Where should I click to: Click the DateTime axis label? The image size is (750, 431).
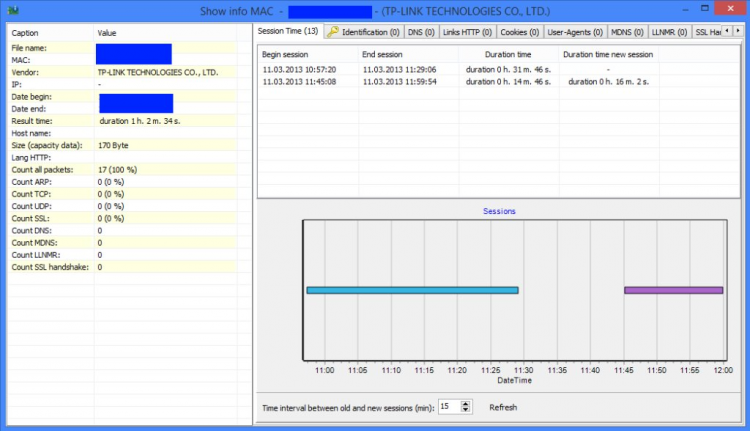(x=514, y=380)
